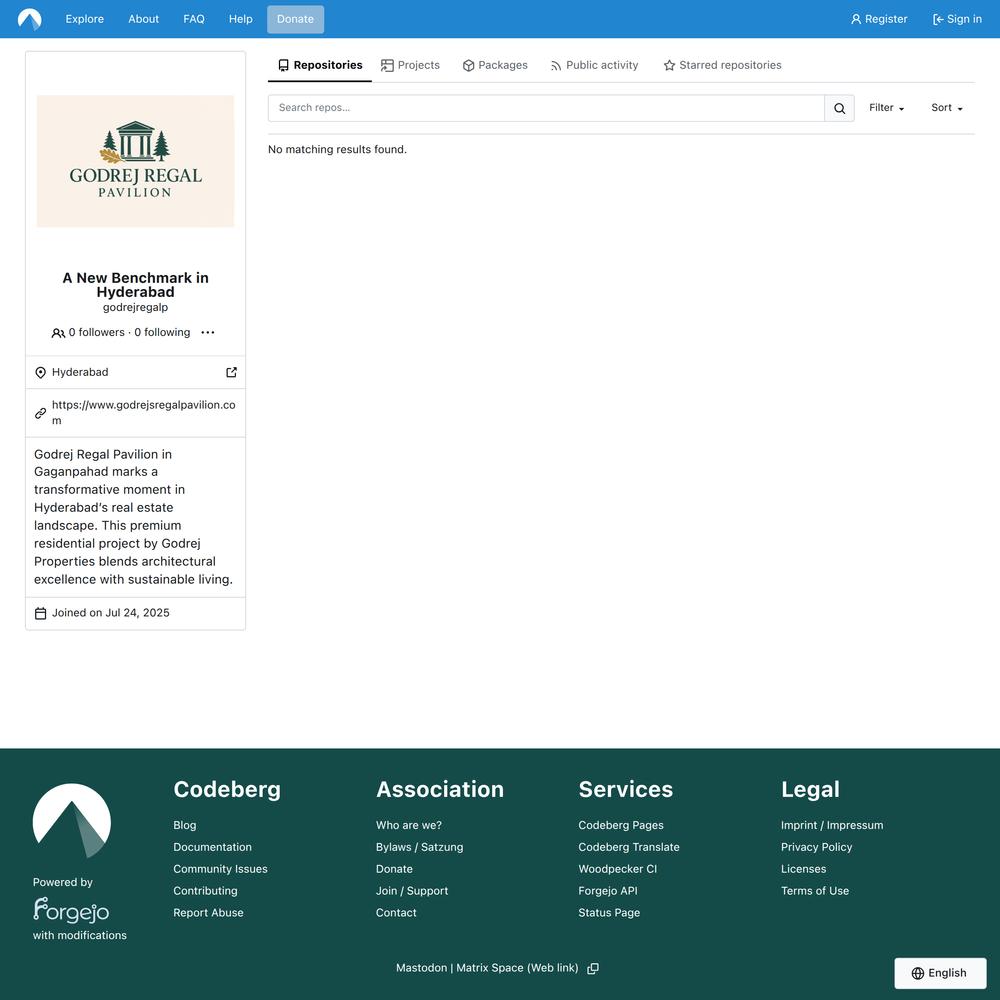
Task: Open the Who are we? link
Action: click(x=409, y=825)
